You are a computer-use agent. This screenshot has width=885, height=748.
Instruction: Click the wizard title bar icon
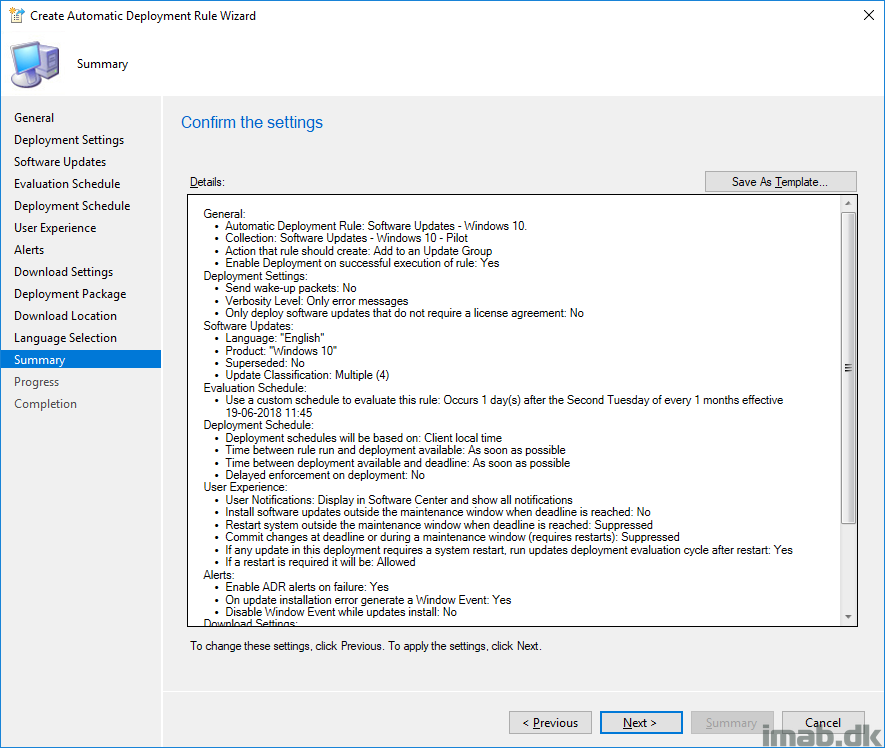click(x=16, y=15)
